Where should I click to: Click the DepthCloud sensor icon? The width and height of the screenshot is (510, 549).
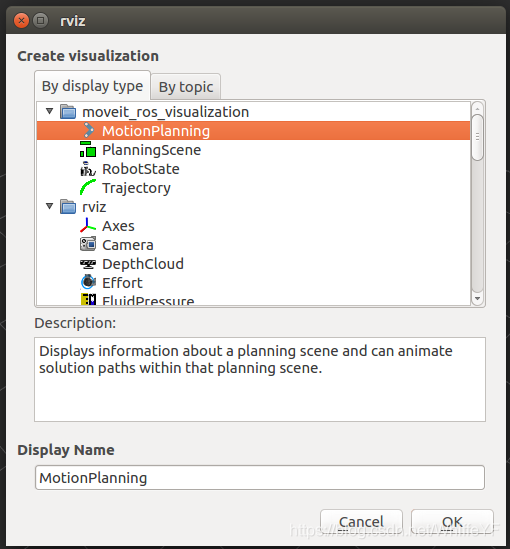pyautogui.click(x=88, y=264)
